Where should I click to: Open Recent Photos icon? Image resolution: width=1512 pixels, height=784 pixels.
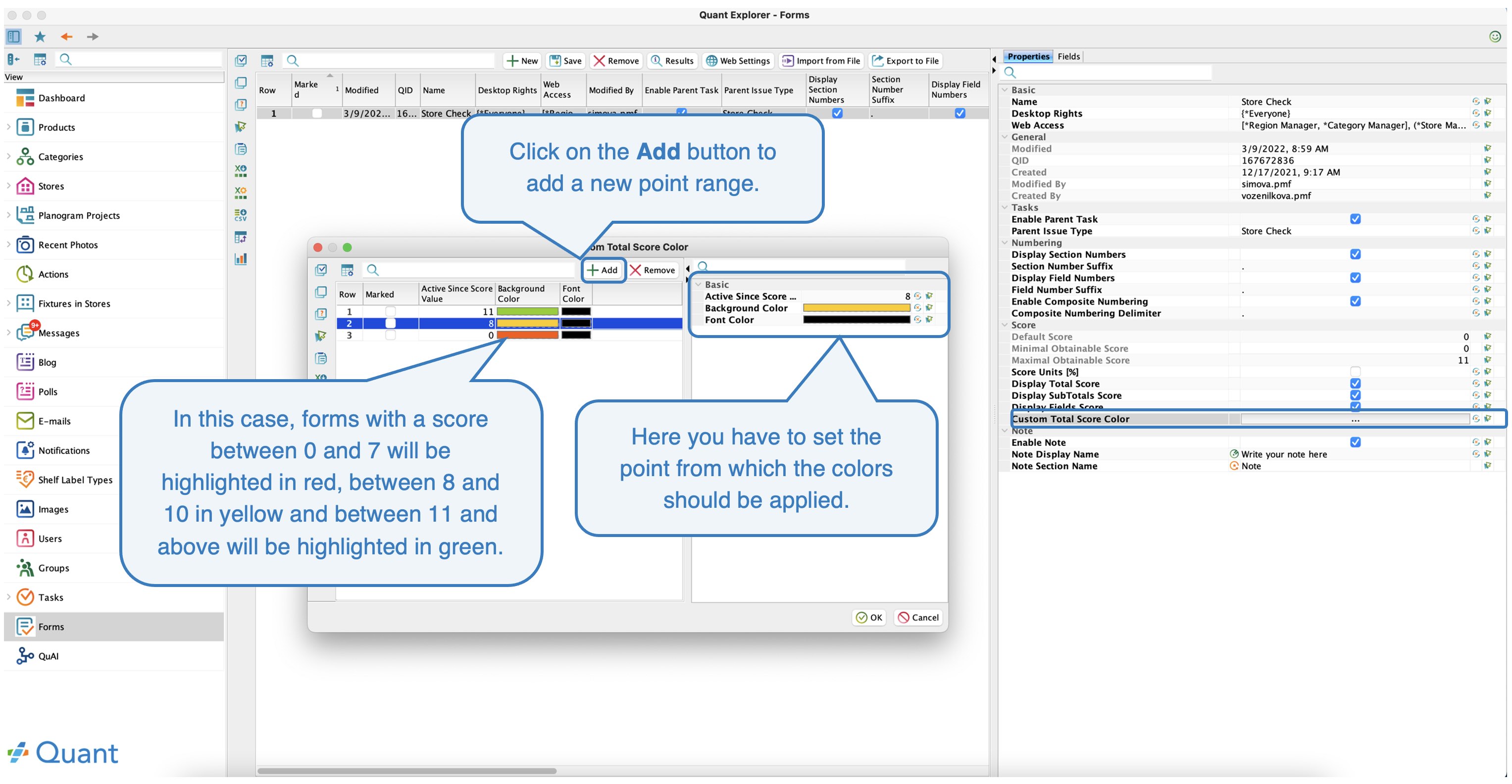25,245
